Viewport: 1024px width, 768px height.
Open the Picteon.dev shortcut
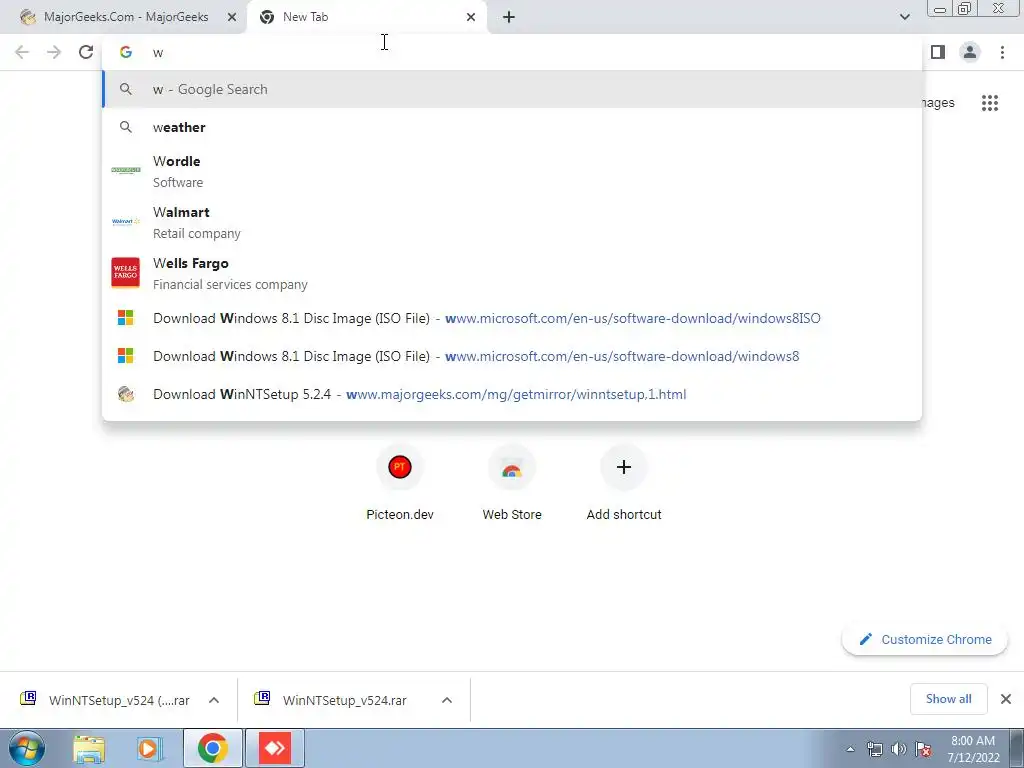click(x=400, y=483)
